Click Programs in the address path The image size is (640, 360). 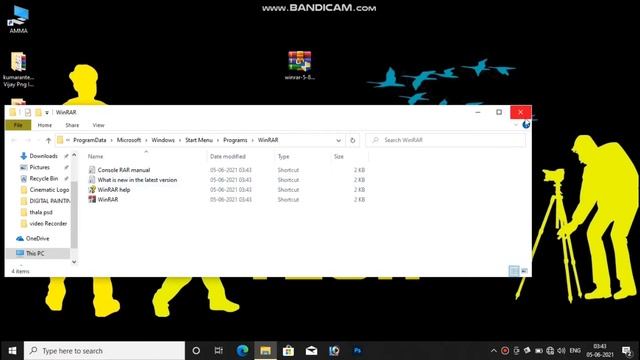(235, 140)
